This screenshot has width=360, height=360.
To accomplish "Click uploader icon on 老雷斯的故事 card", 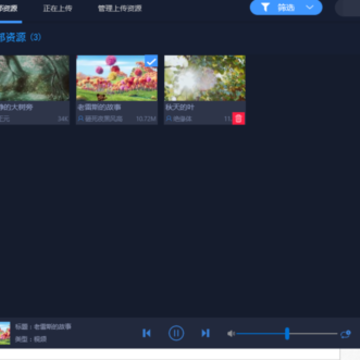I will 80,119.
